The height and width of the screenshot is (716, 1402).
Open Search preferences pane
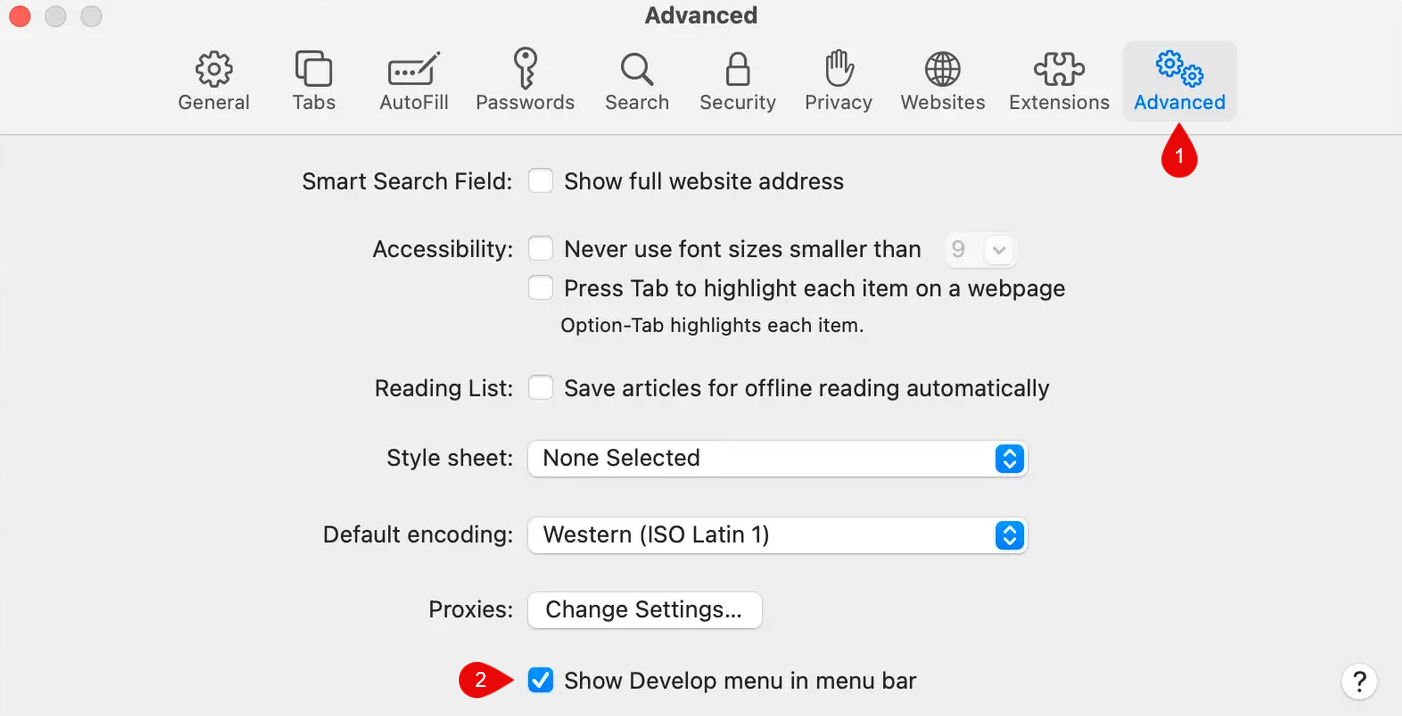click(637, 82)
